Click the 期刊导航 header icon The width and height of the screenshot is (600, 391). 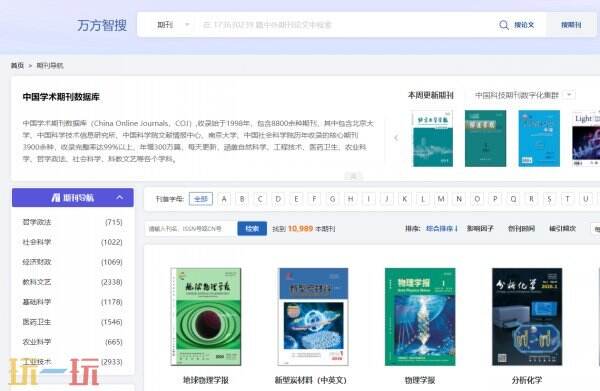coord(56,197)
